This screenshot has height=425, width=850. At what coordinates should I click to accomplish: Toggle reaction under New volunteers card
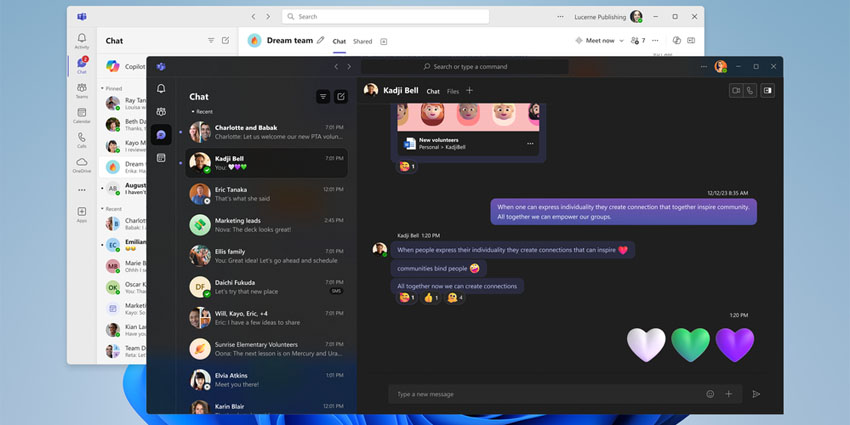(407, 166)
